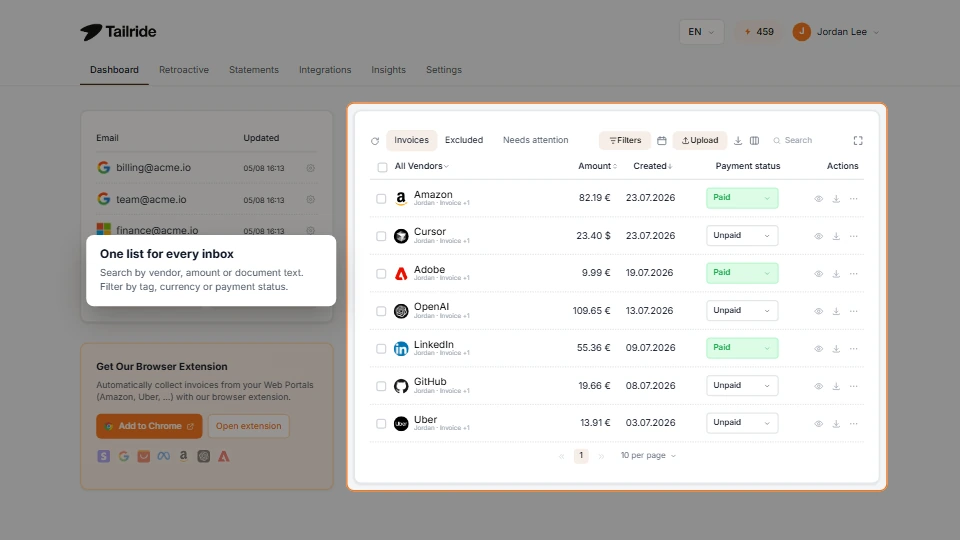The height and width of the screenshot is (540, 960).
Task: Select page 1 in pagination
Action: (x=581, y=456)
